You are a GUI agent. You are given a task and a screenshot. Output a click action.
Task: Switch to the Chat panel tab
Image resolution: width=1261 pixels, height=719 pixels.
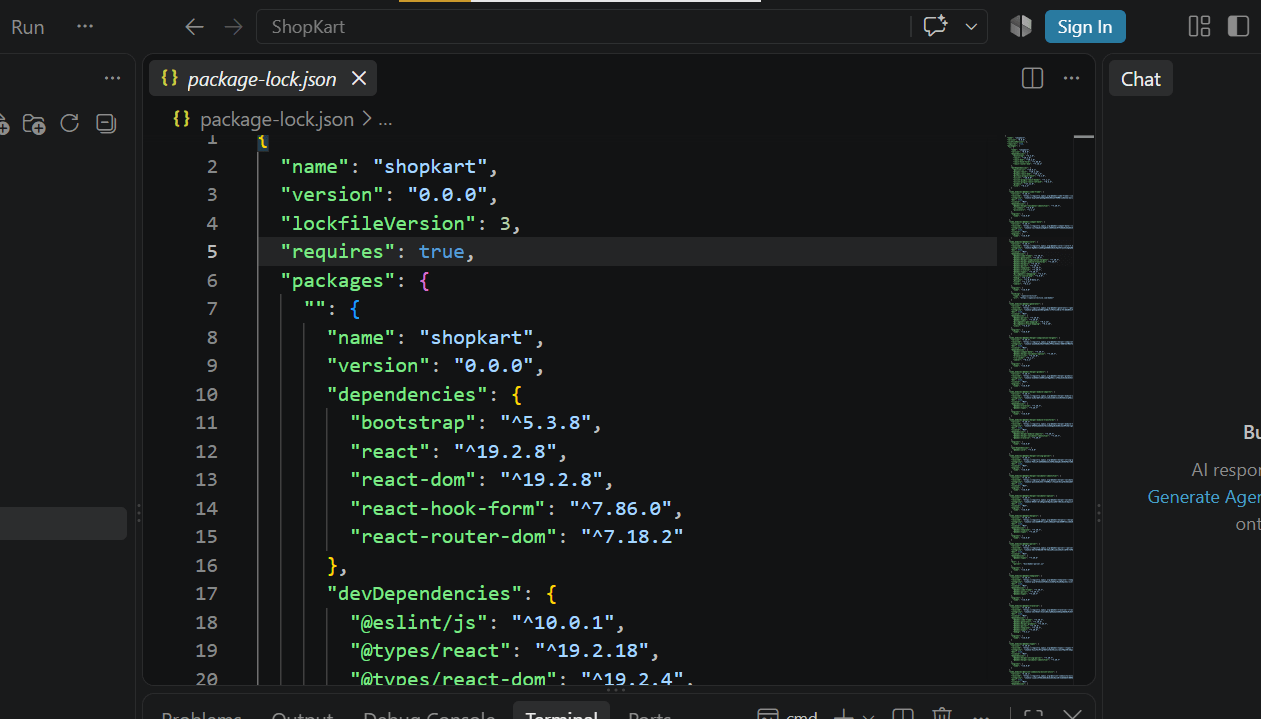click(x=1141, y=79)
